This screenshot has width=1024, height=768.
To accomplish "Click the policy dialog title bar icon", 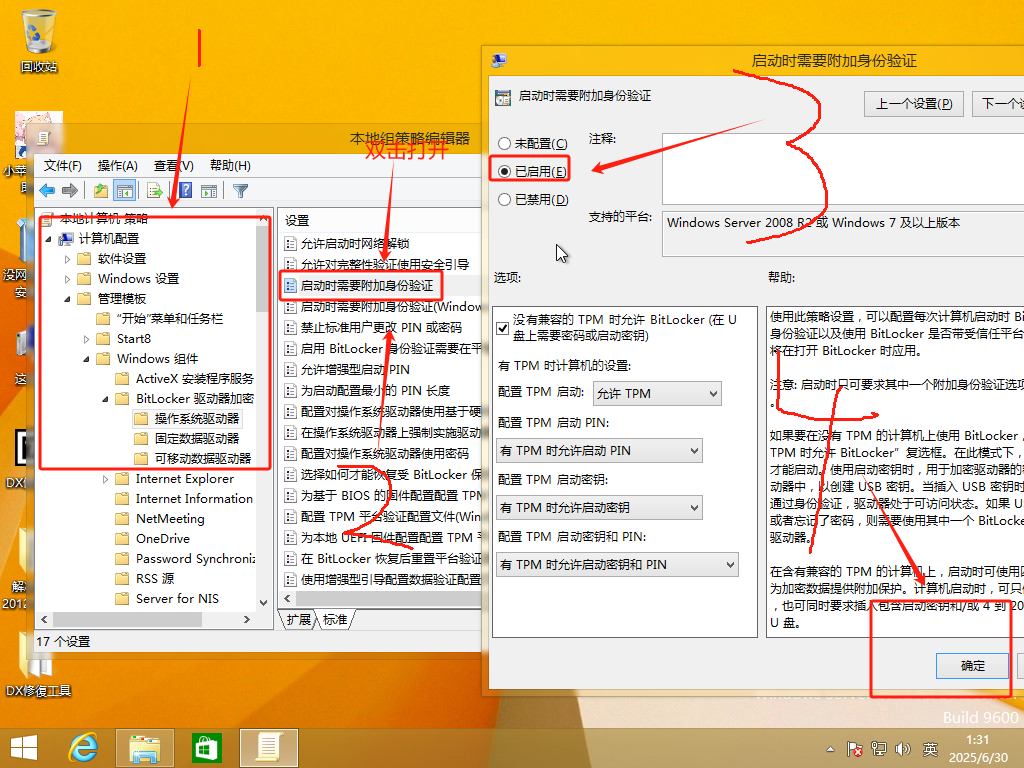I will (x=499, y=61).
